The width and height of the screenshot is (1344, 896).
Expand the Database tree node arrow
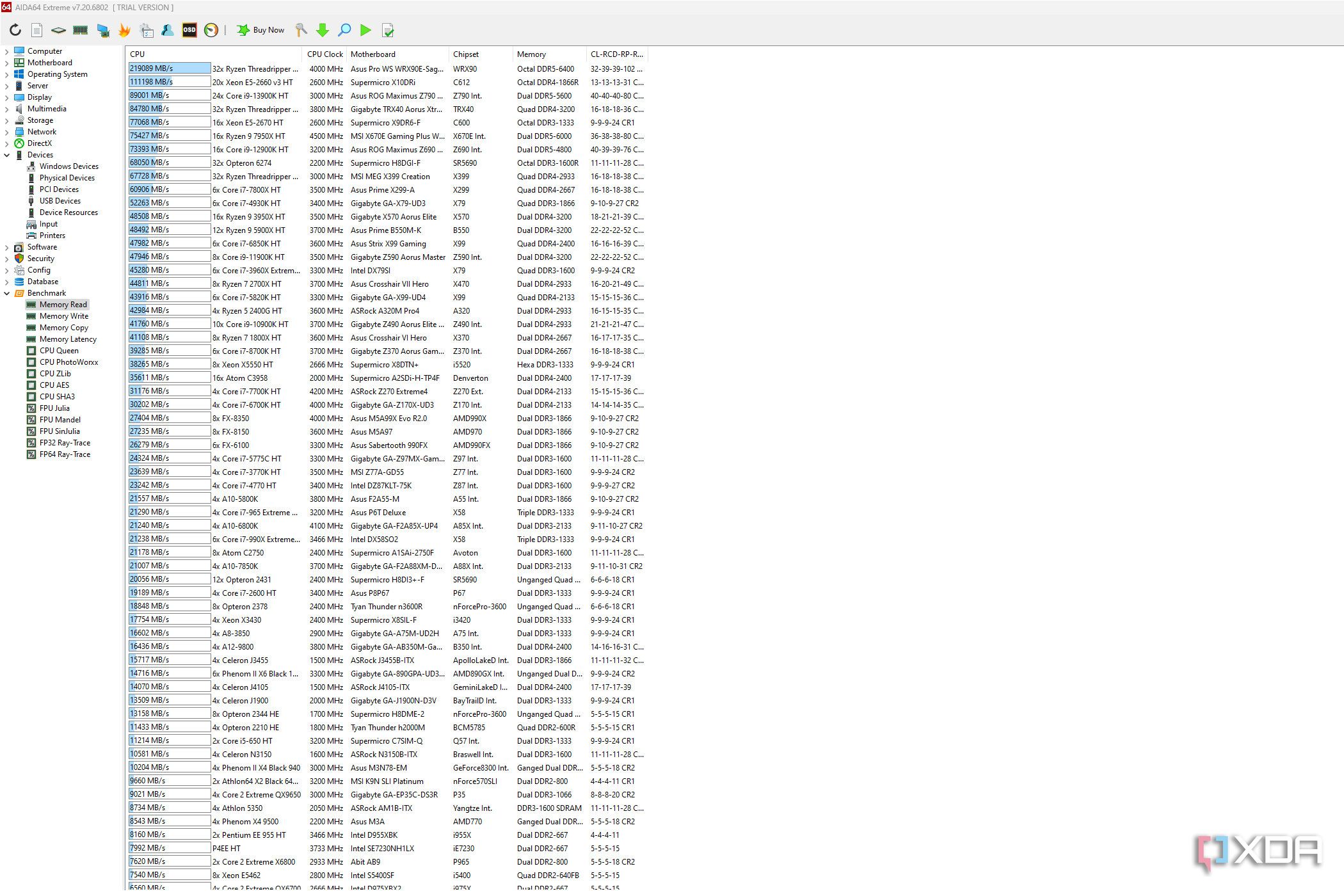6,282
